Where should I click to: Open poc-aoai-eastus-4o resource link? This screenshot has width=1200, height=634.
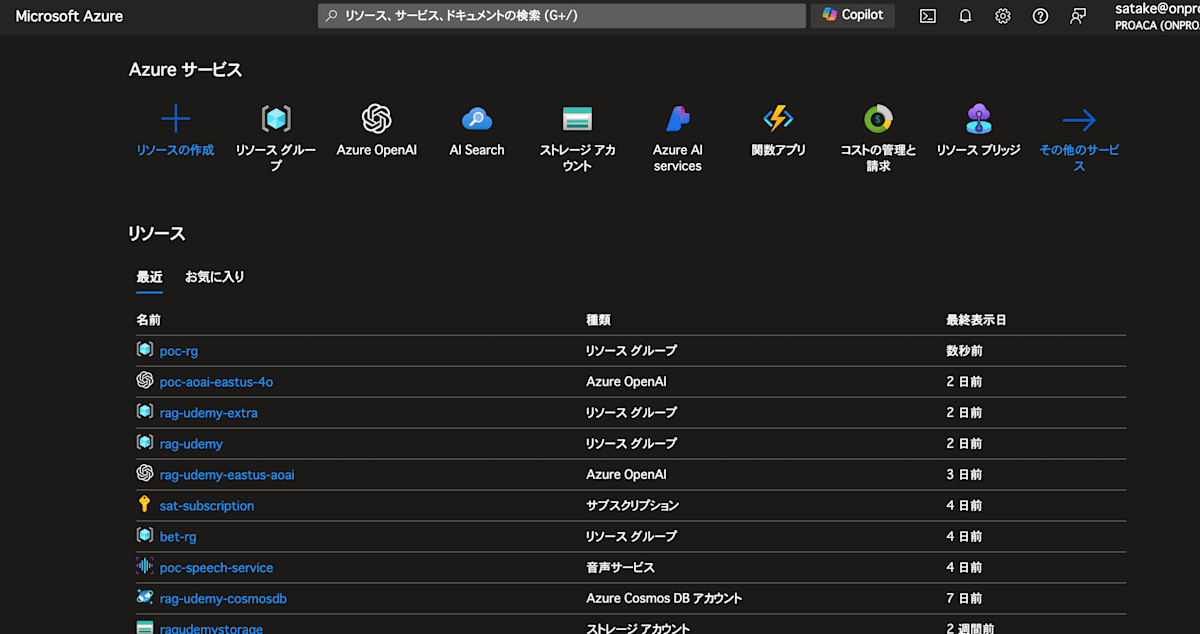(x=216, y=382)
